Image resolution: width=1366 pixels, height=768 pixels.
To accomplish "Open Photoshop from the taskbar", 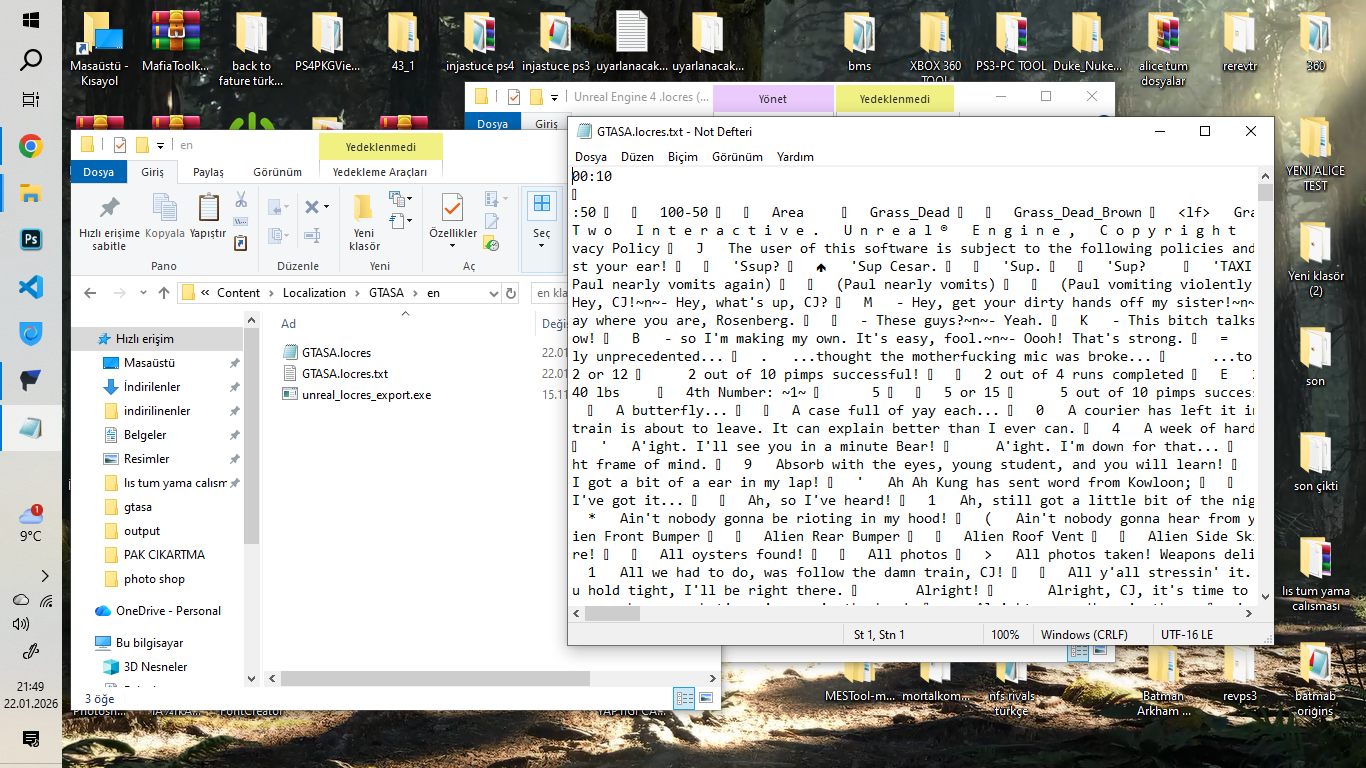I will (30, 239).
